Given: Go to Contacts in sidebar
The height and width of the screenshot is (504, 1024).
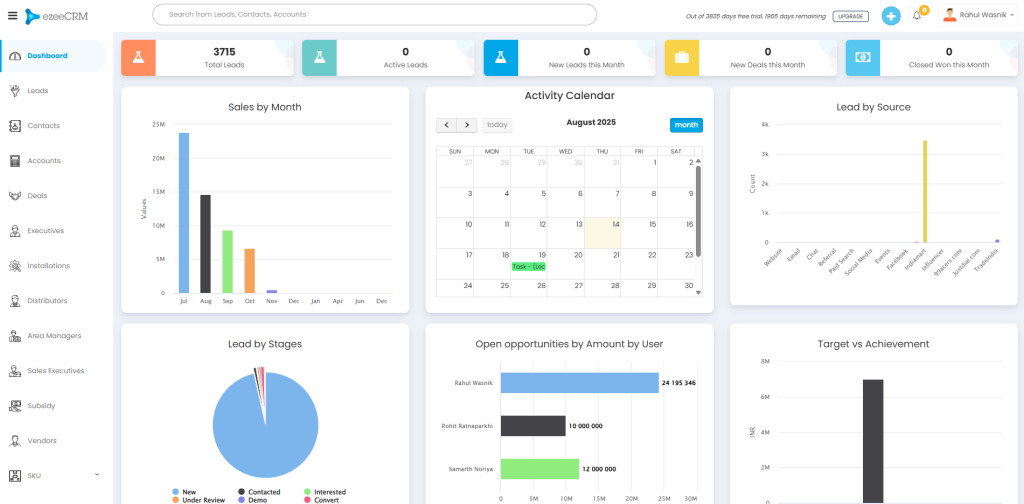Looking at the screenshot, I should pyautogui.click(x=43, y=126).
